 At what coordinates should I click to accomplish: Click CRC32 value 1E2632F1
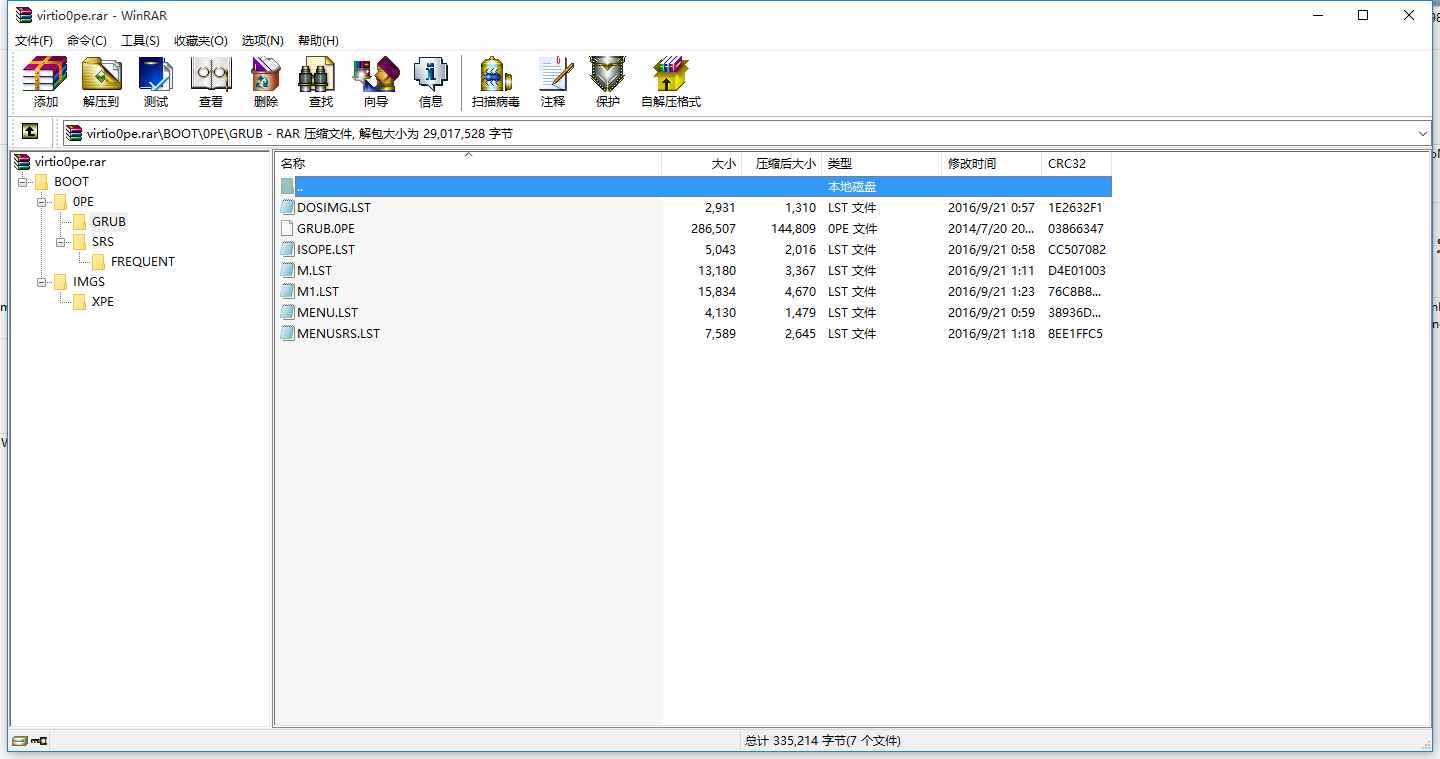[x=1075, y=208]
